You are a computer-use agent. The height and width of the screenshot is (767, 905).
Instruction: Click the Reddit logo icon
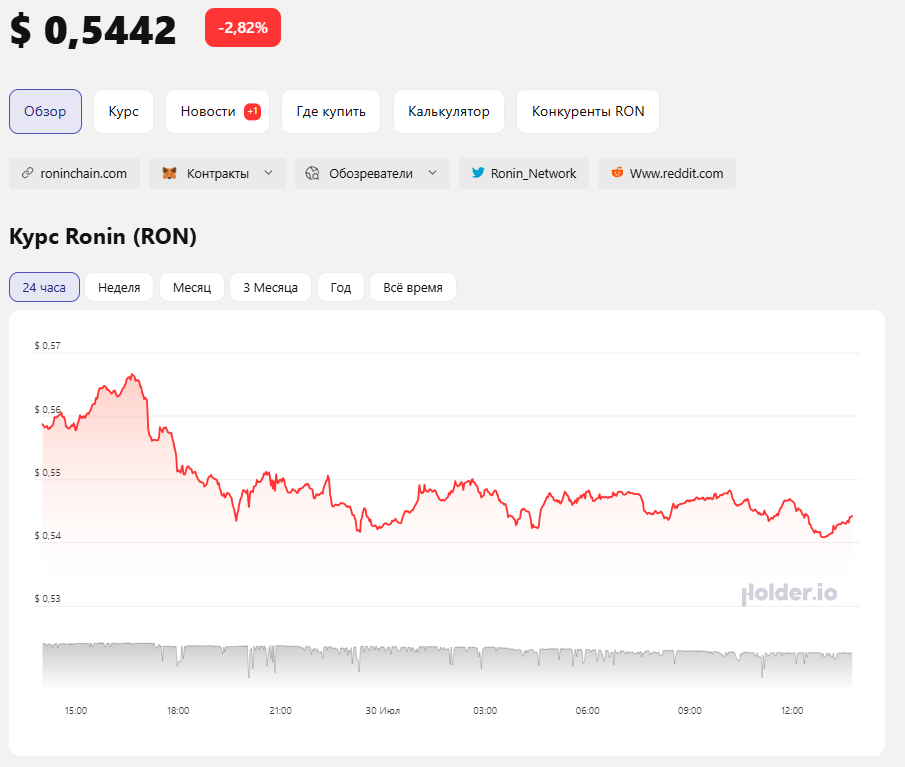[x=617, y=173]
